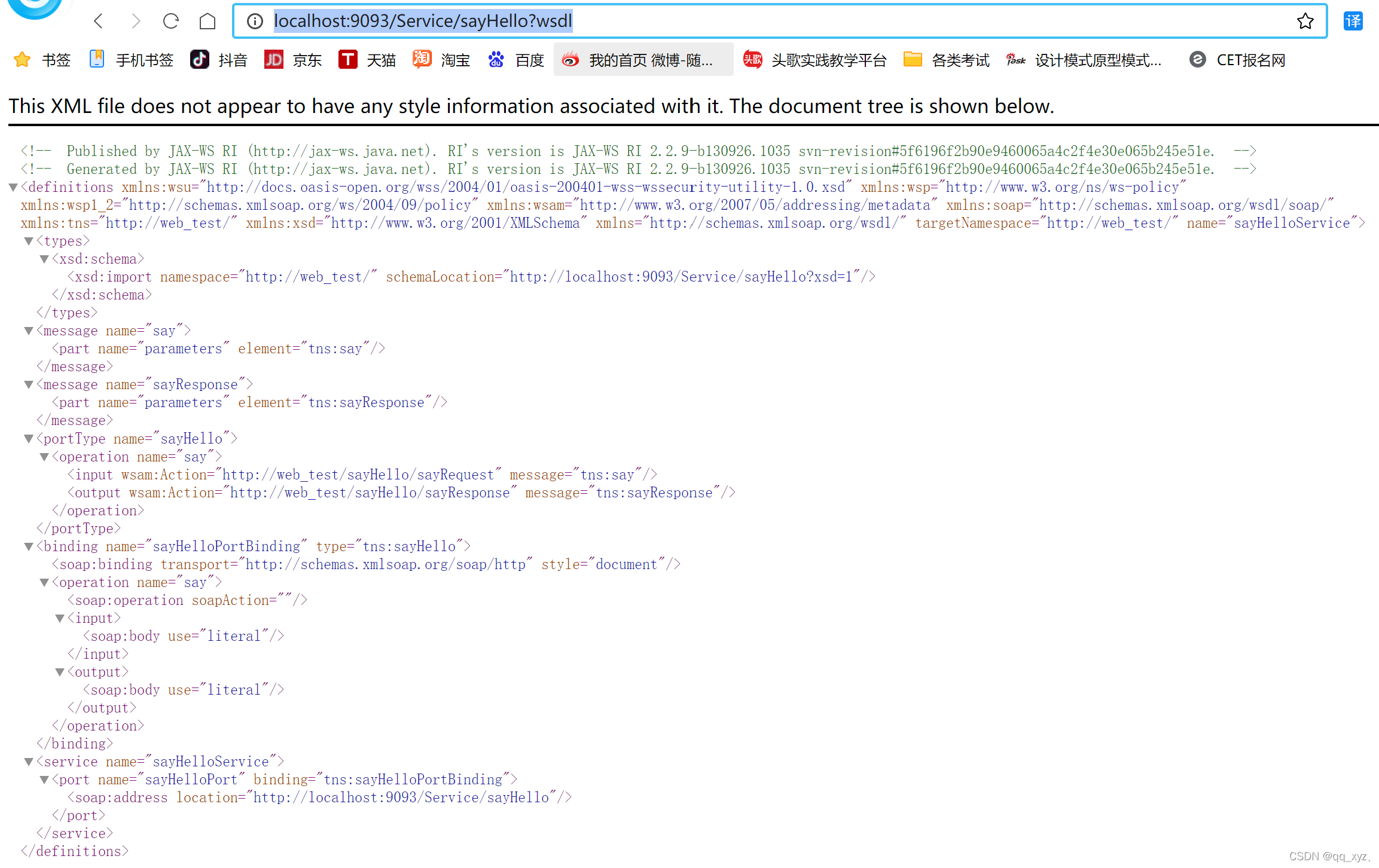Collapse the definitions root node
The image size is (1379, 868).
point(13,188)
